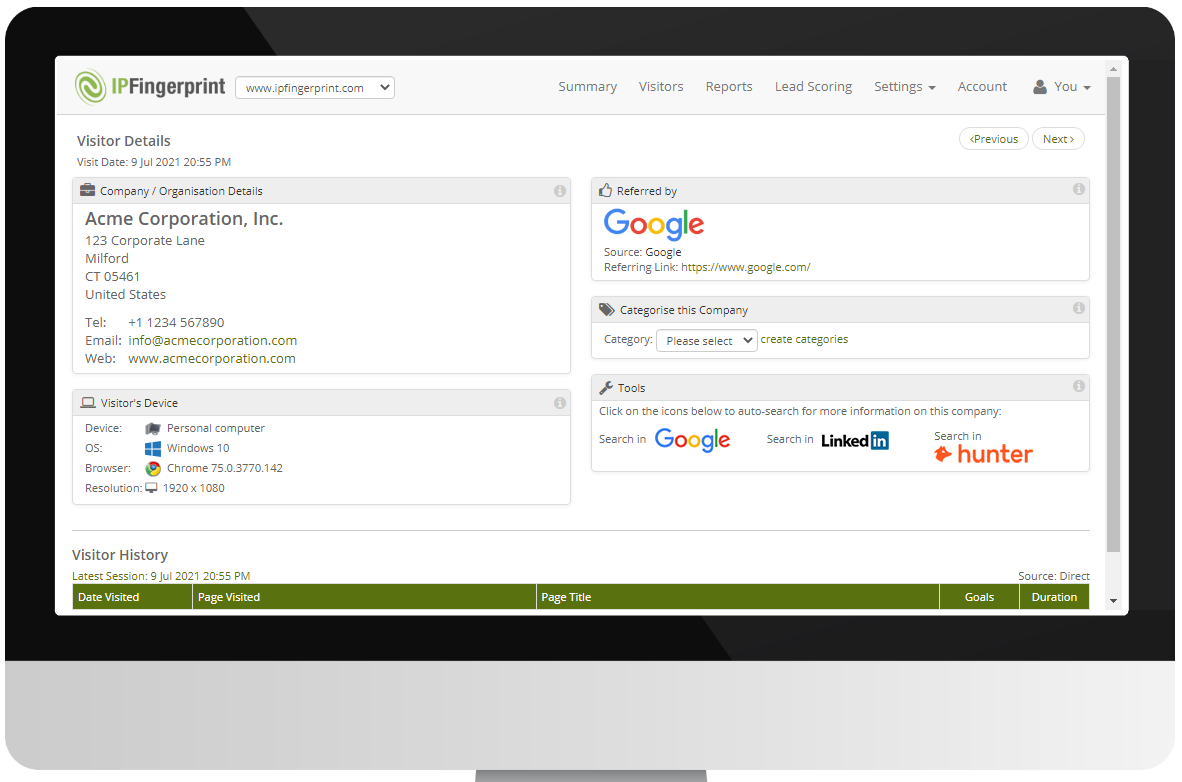Viewport: 1182px width, 782px height.
Task: Open web link www.acmecorporation.com
Action: click(x=212, y=359)
